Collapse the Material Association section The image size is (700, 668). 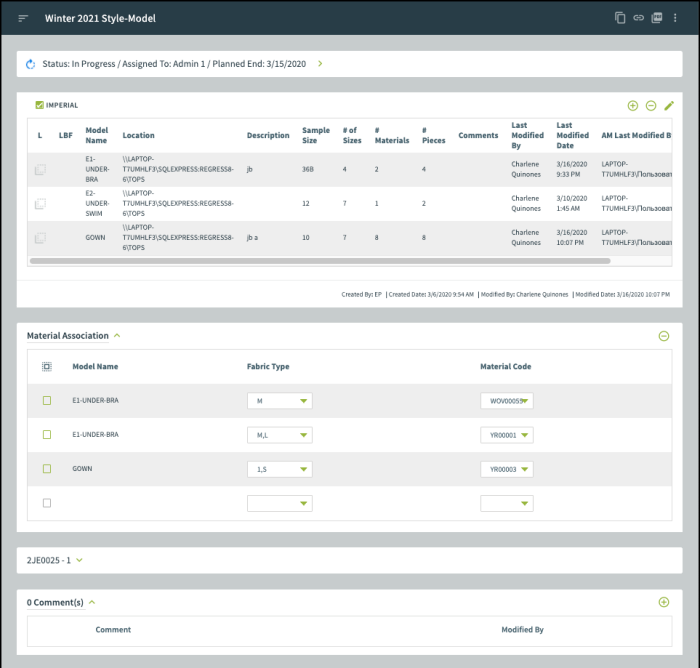pos(116,336)
